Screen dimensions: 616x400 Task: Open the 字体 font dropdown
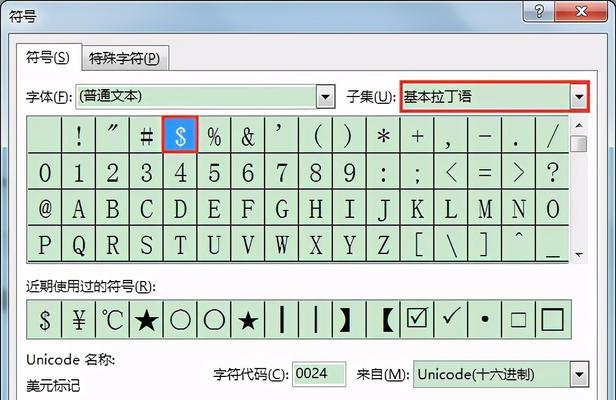[x=326, y=96]
